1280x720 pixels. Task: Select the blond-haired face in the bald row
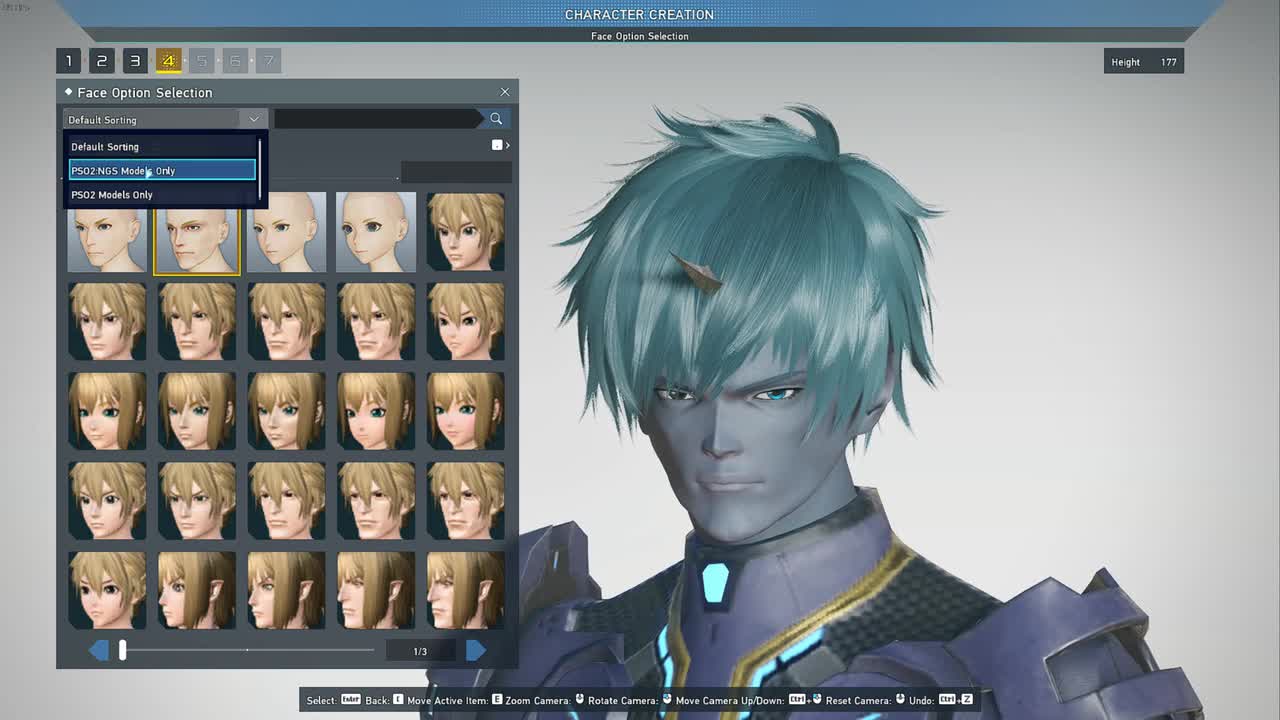[x=466, y=232]
